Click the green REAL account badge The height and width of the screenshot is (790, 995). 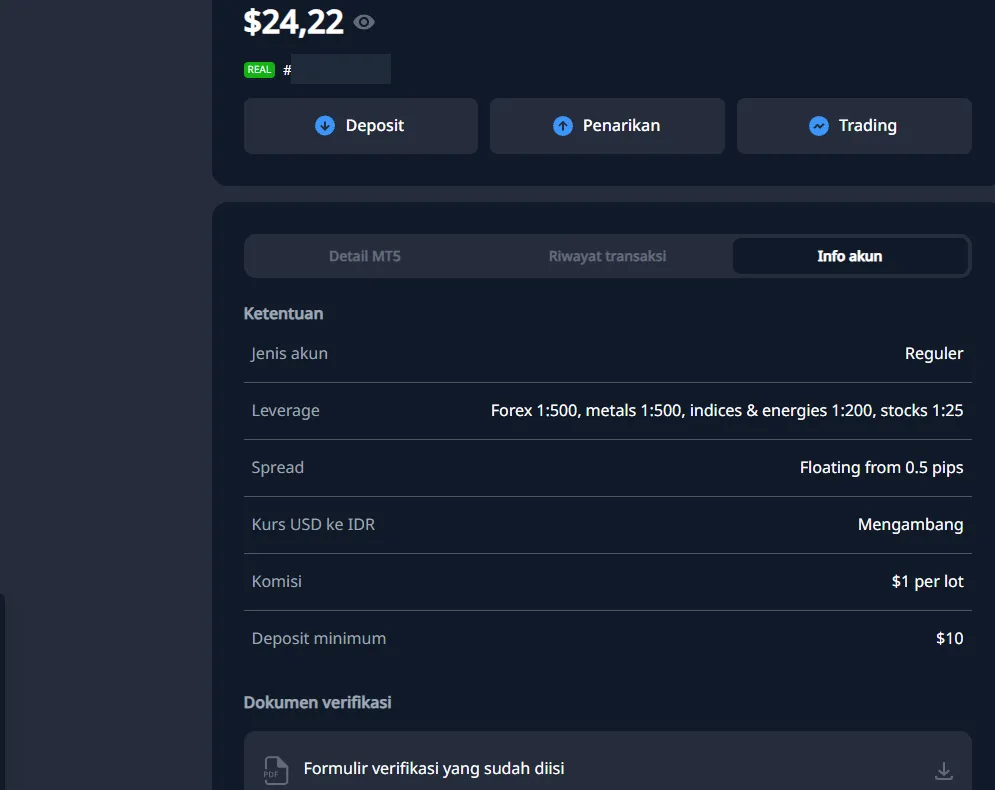pos(259,70)
